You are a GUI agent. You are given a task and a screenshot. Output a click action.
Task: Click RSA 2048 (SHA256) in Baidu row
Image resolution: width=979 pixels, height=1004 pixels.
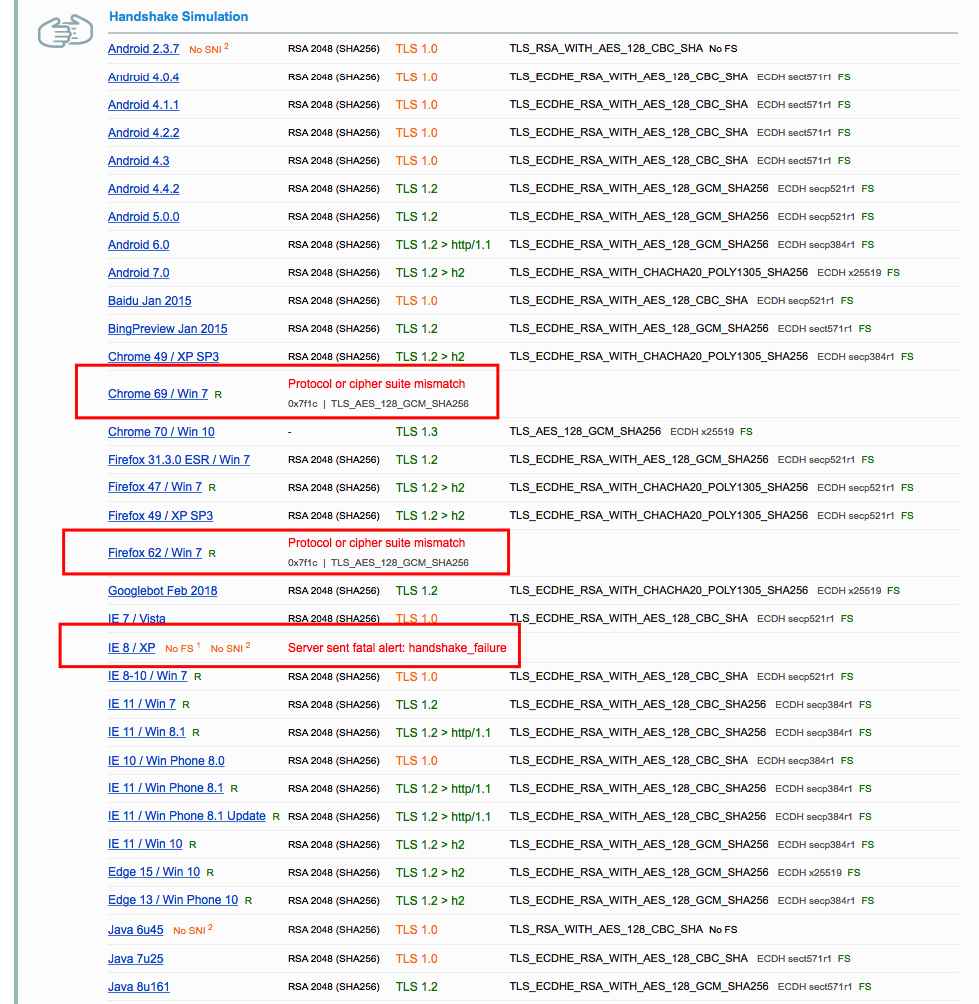click(334, 301)
